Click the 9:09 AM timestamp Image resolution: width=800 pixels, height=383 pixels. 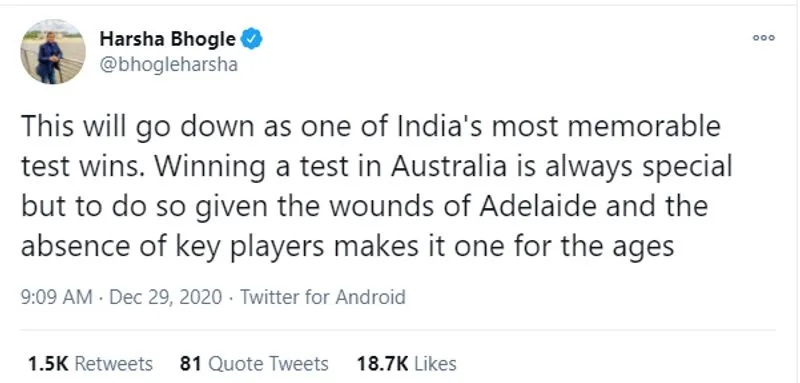point(57,297)
